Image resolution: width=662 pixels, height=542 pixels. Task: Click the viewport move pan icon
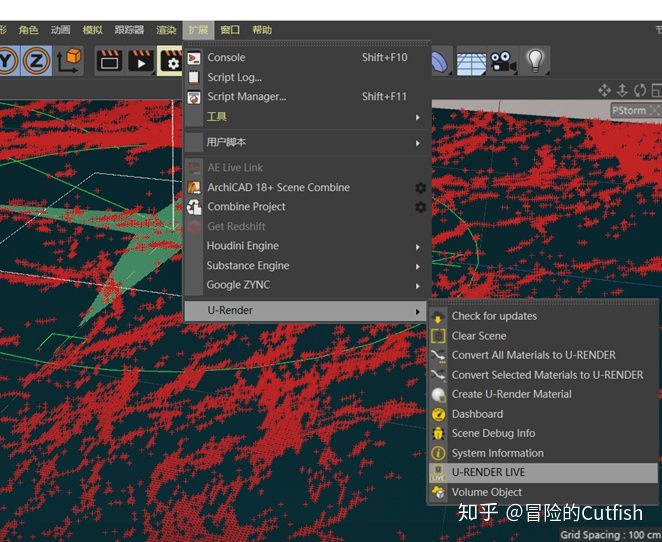604,91
